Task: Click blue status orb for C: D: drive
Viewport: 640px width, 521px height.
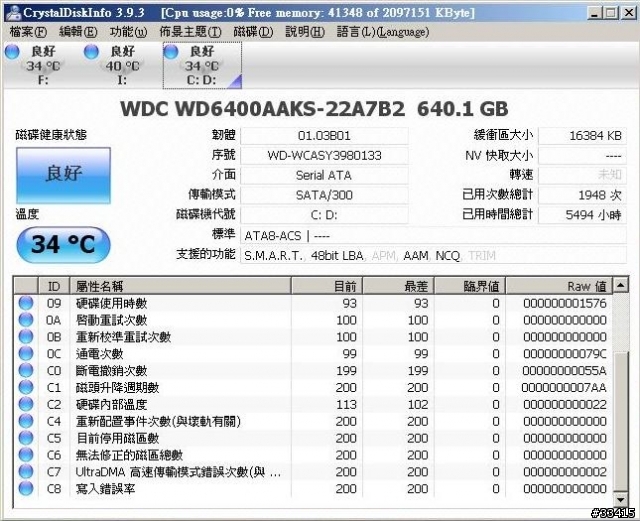Action: 171,51
